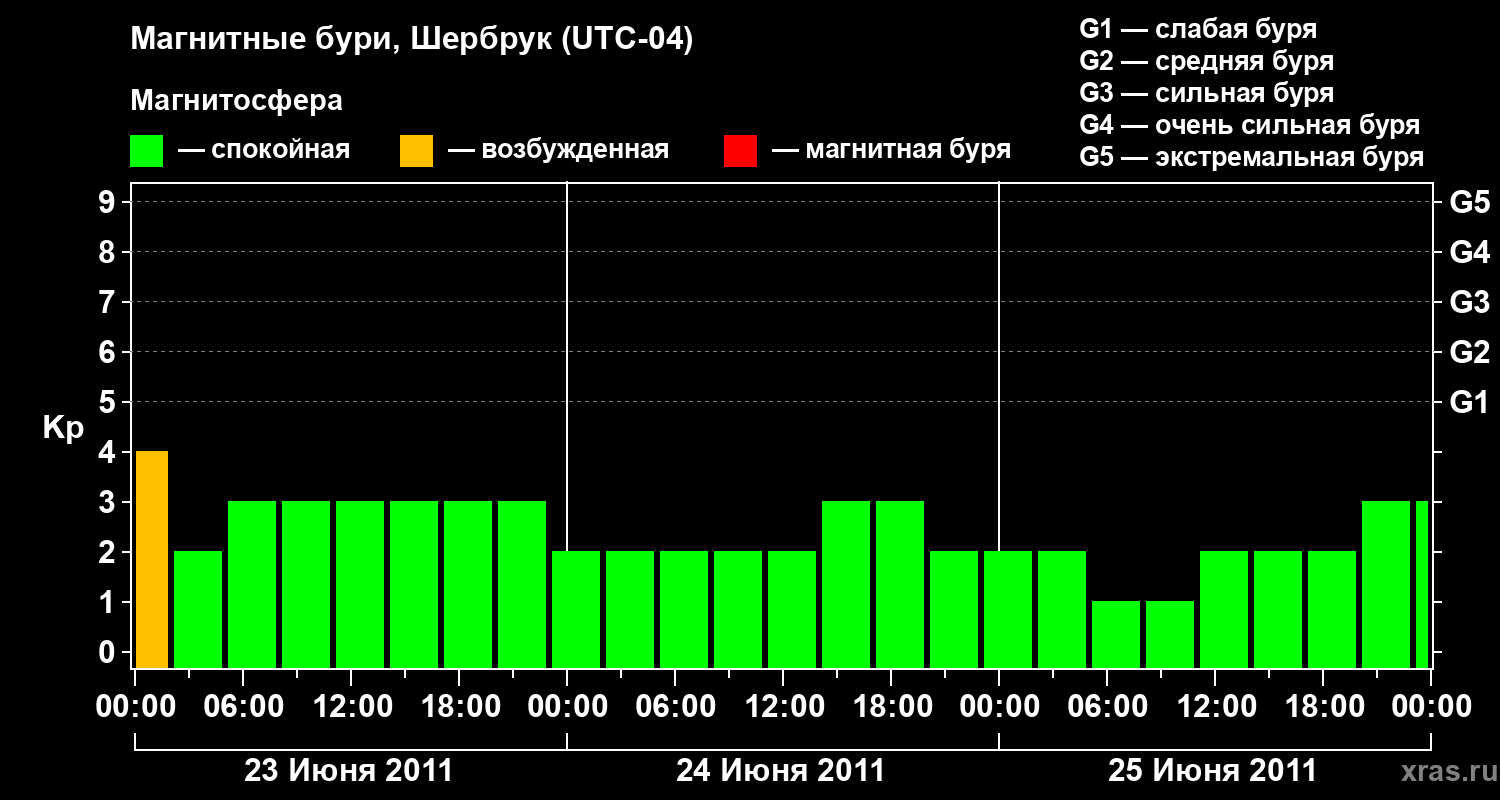Click the '18:00' time label under 24 June

pos(891,706)
